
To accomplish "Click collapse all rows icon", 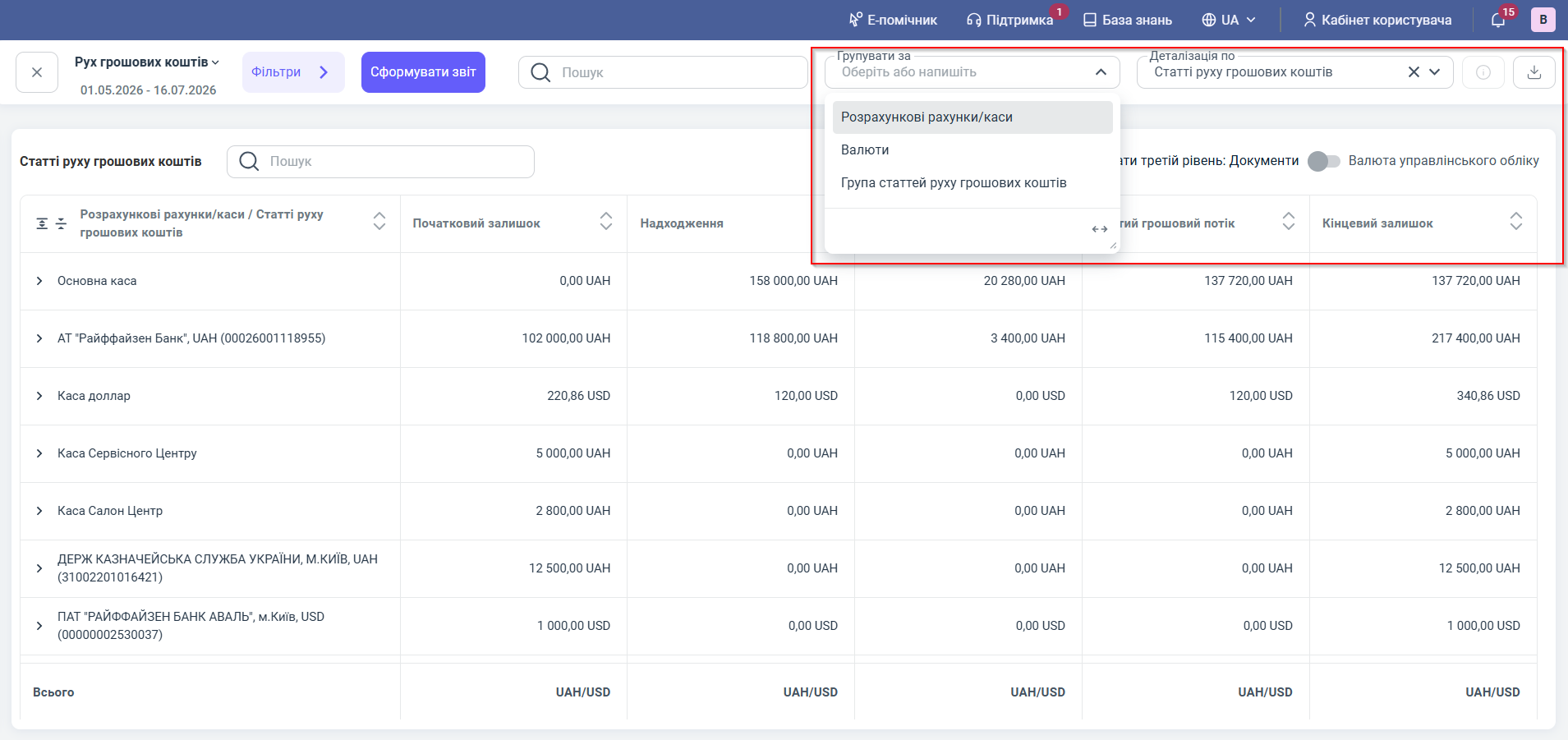I will point(61,223).
